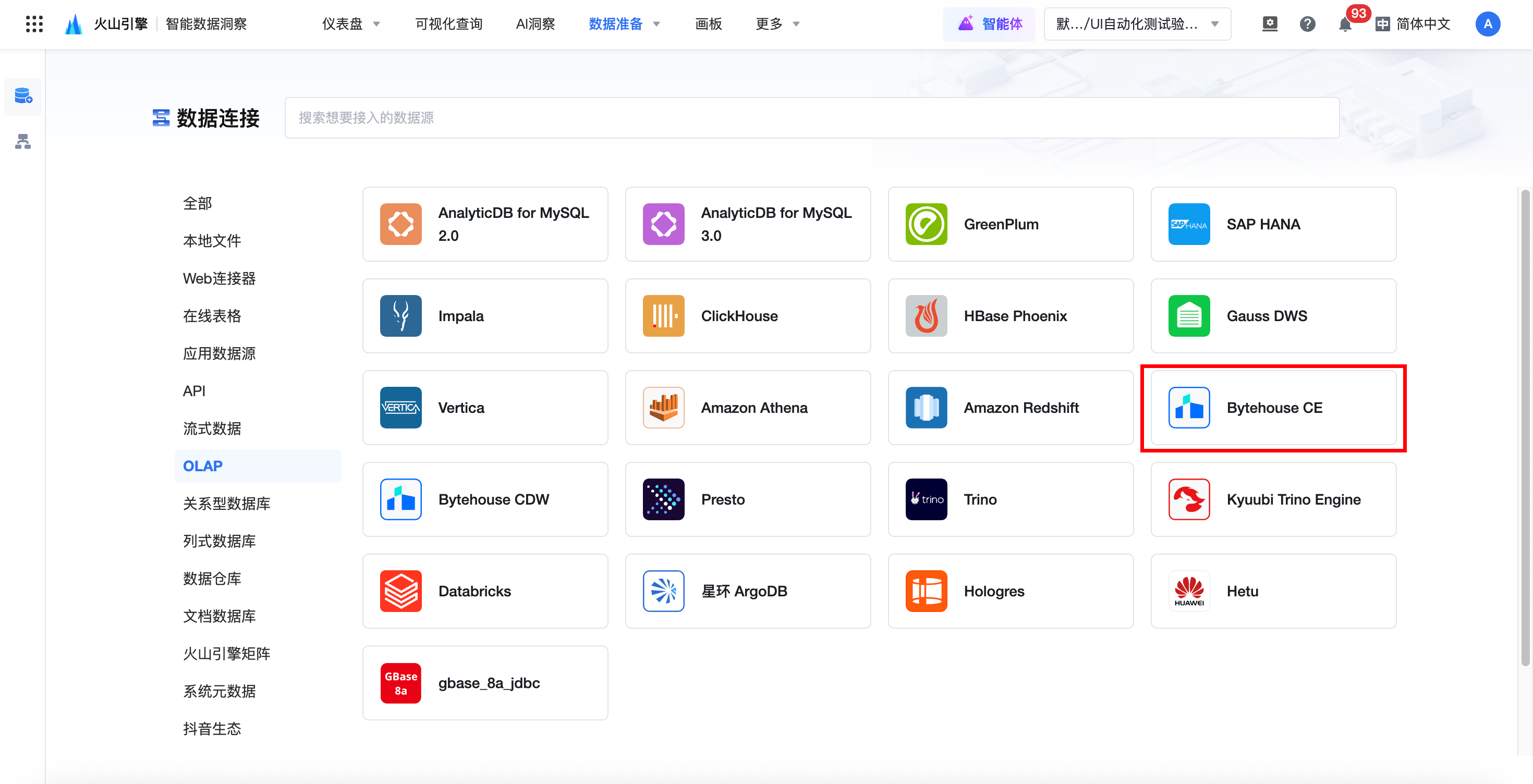Choose the Presto connector icon
The width and height of the screenshot is (1533, 784).
pos(664,499)
